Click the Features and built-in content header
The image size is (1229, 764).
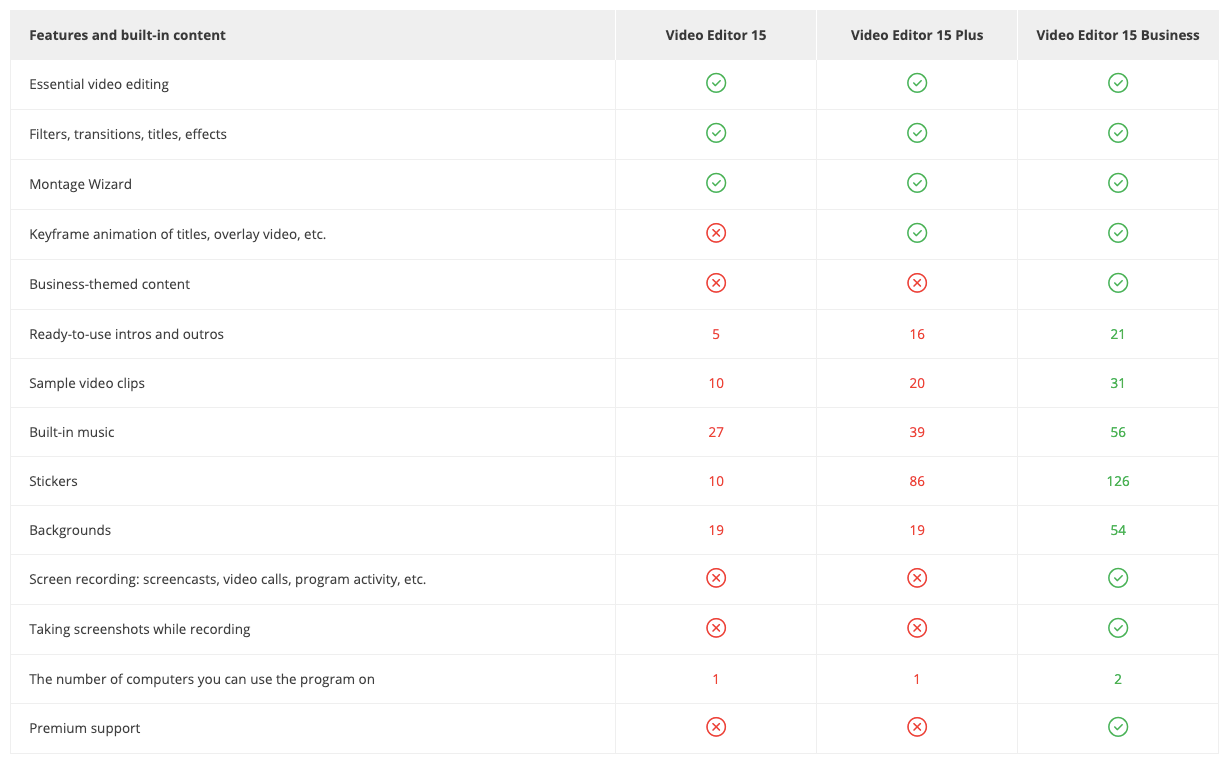tap(126, 35)
